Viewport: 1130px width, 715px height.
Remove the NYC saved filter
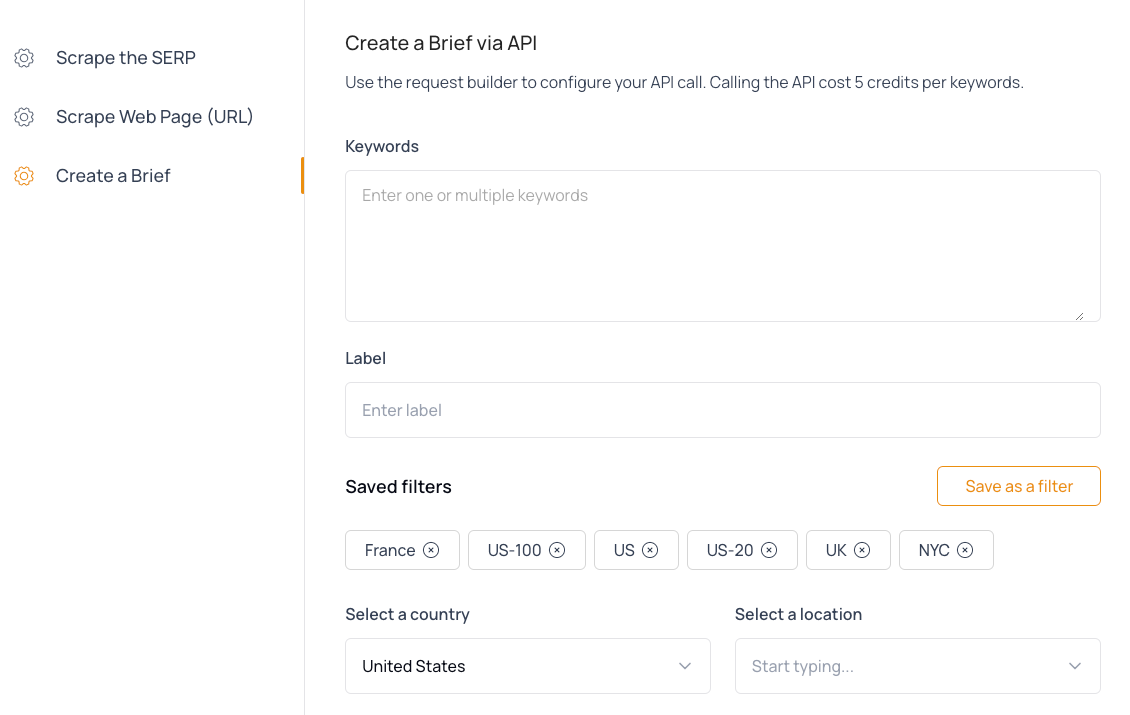click(963, 549)
